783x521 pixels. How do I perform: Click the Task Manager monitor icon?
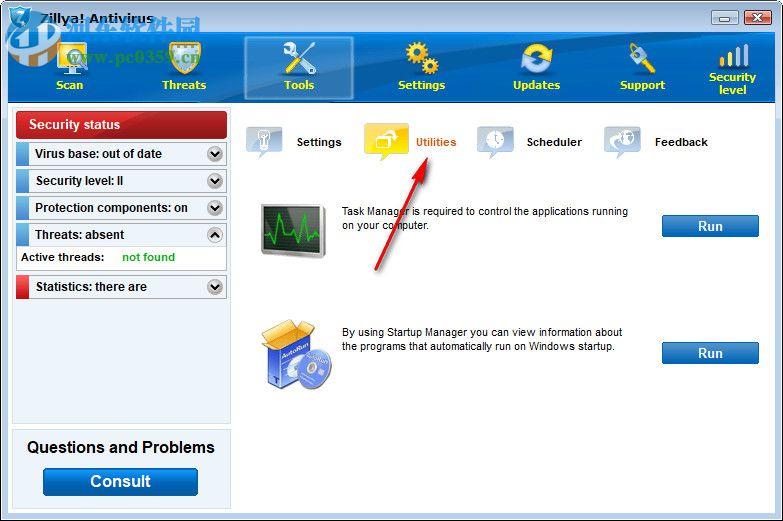[x=293, y=230]
